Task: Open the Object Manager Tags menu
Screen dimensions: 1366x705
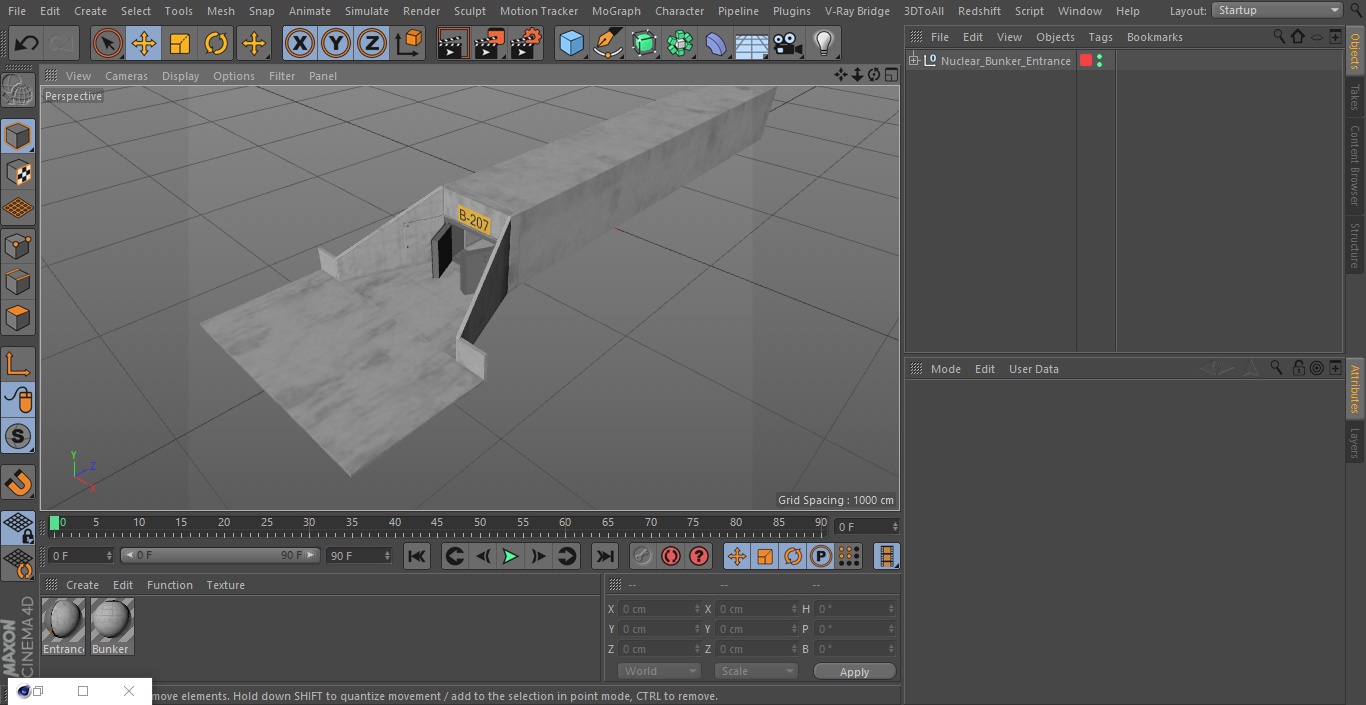Action: point(1100,37)
